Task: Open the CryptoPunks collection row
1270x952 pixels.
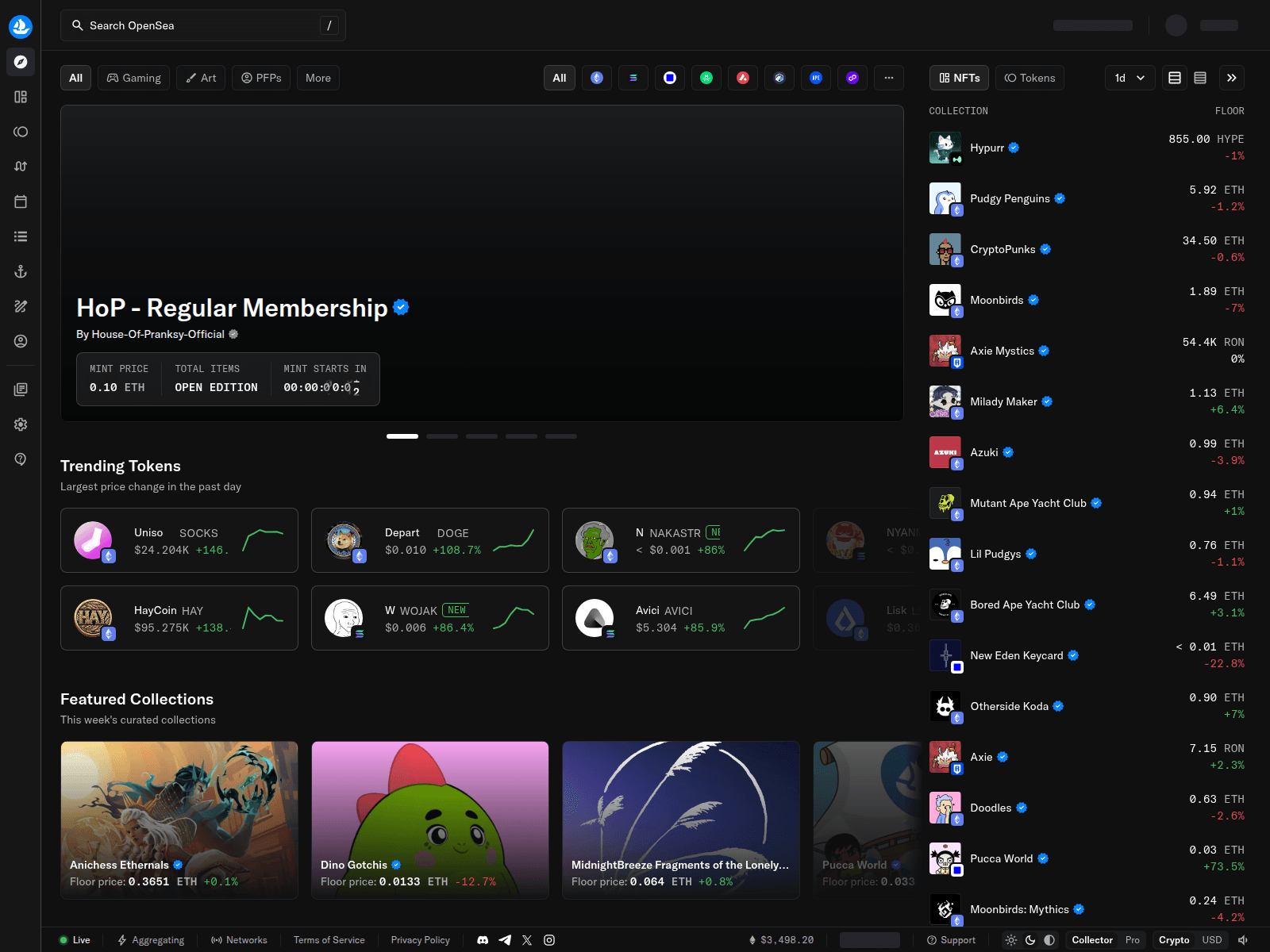Action: pyautogui.click(x=1087, y=249)
